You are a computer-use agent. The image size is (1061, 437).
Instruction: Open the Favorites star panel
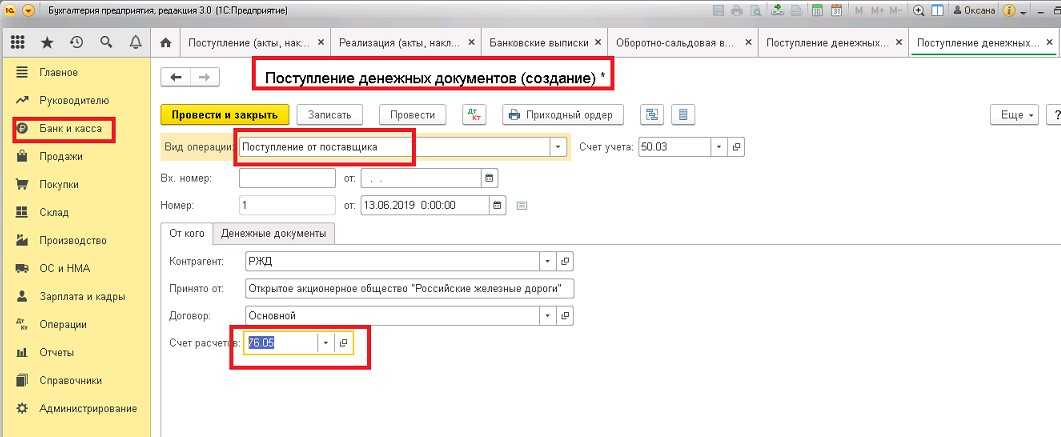(47, 42)
